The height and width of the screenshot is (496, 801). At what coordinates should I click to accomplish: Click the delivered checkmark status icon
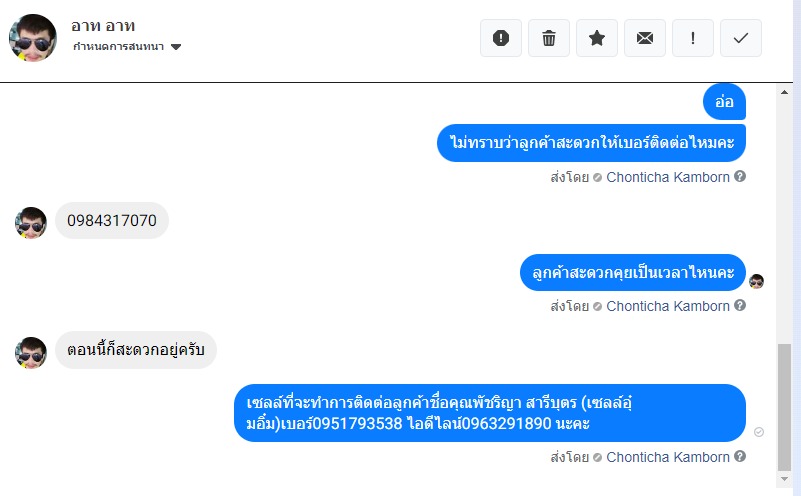point(759,432)
